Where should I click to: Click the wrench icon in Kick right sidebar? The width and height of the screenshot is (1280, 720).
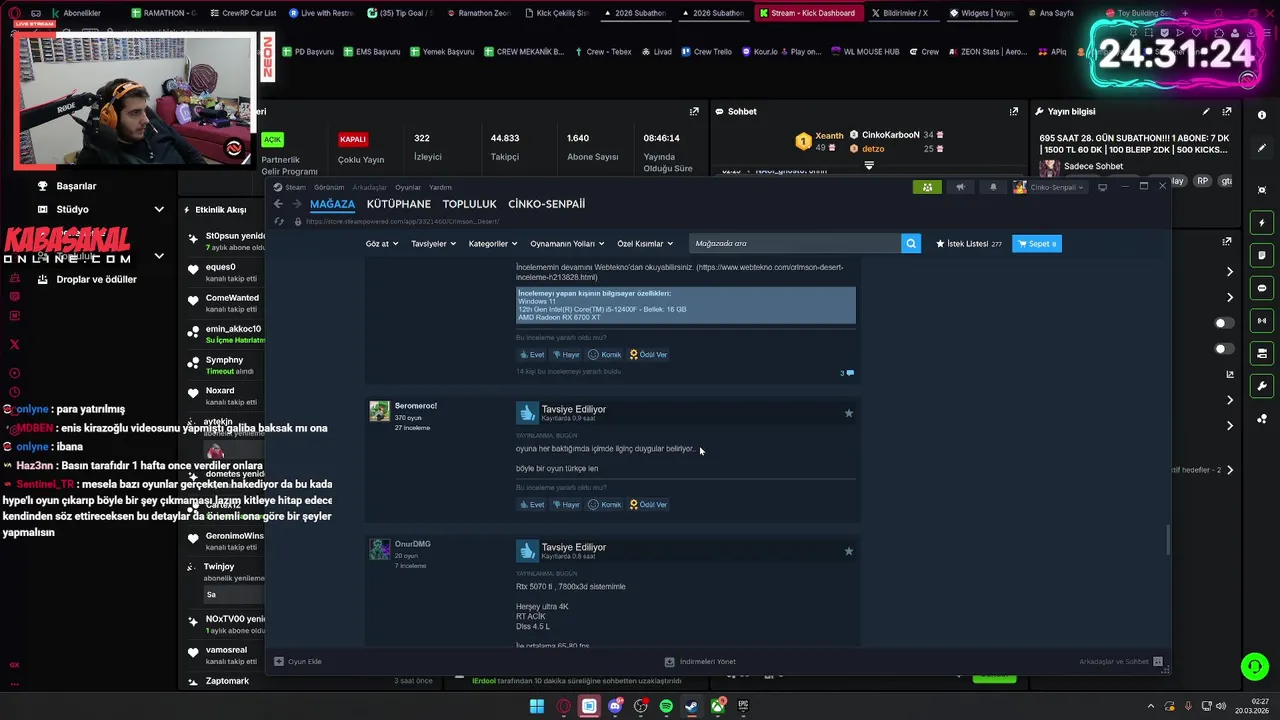[1262, 386]
